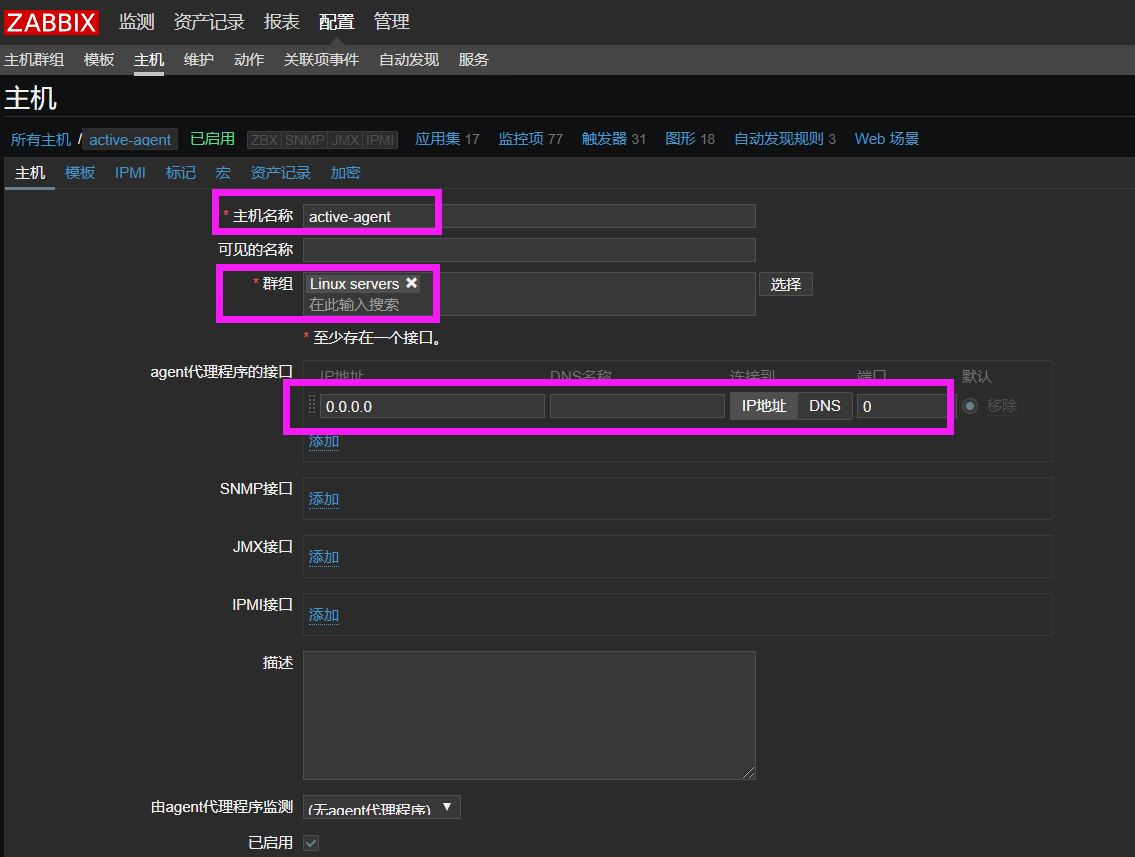The width and height of the screenshot is (1135, 857).
Task: Select the 主机 form tab
Action: 30,173
